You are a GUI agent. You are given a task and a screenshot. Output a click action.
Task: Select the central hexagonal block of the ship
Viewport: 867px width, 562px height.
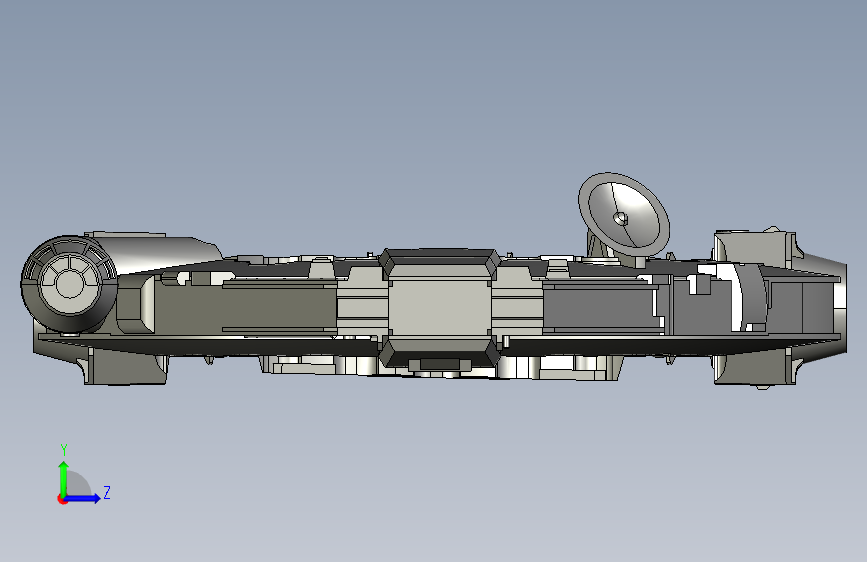coord(440,307)
